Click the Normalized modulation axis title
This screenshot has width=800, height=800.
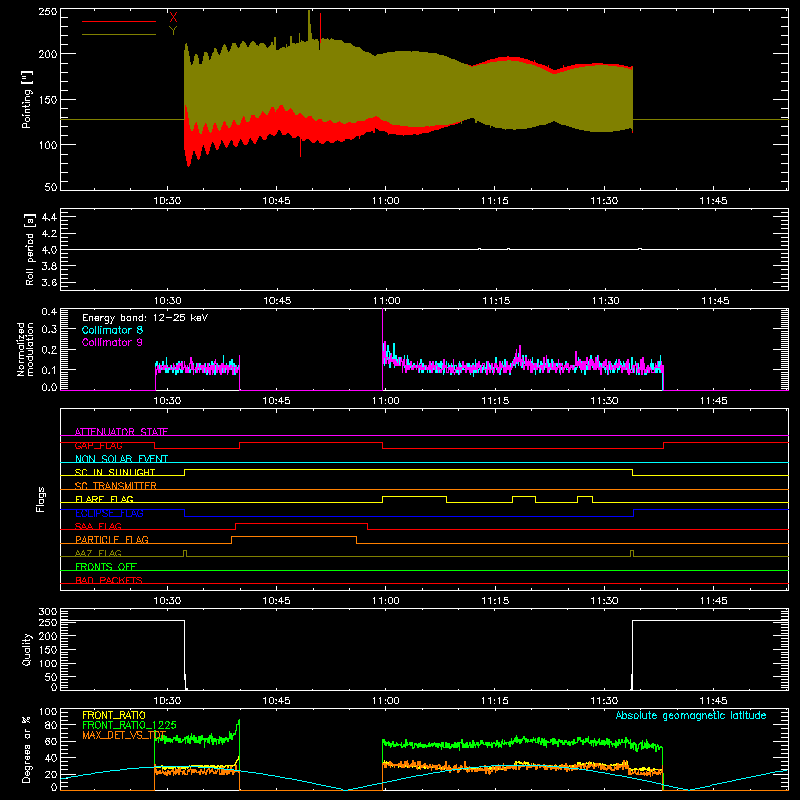coord(26,349)
